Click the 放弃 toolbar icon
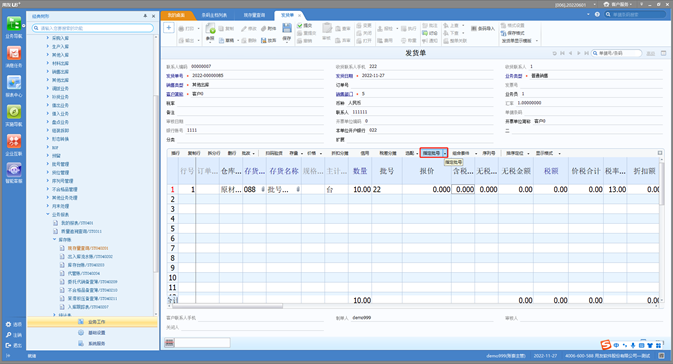Viewport: 673px width, 364px height. (264, 40)
